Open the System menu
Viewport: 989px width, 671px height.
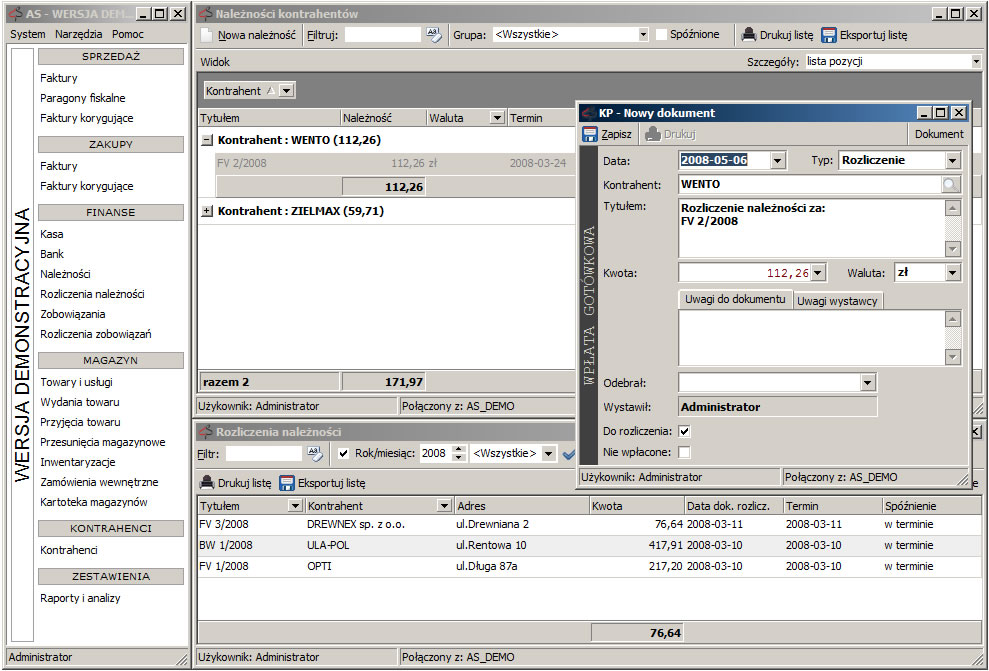tap(28, 34)
